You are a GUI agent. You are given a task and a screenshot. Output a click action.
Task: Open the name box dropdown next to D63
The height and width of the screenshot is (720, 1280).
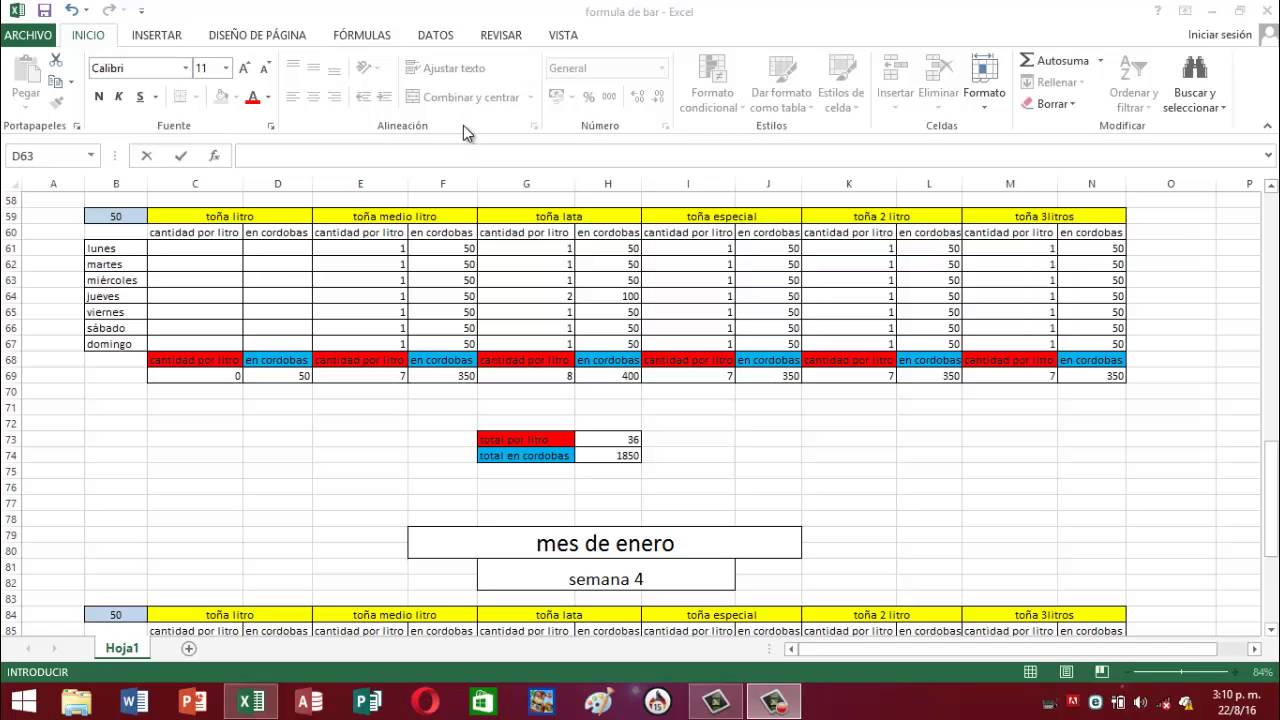(91, 156)
